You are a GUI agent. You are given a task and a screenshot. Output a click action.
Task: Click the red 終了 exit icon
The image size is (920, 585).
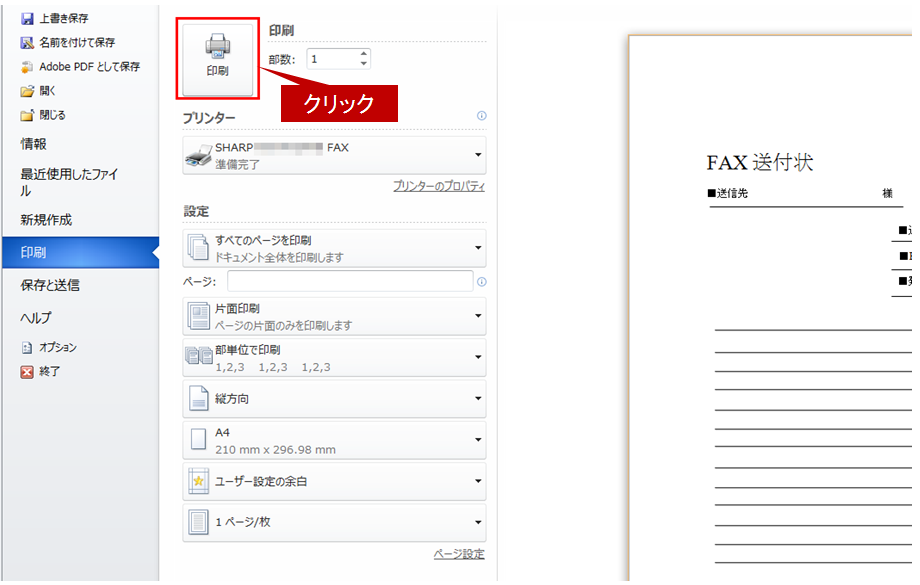coord(27,371)
